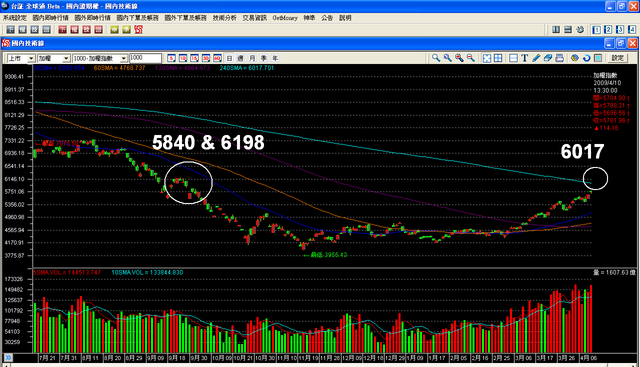Switch to layout number 1
Viewport: 640px width, 367px height.
click(x=596, y=29)
